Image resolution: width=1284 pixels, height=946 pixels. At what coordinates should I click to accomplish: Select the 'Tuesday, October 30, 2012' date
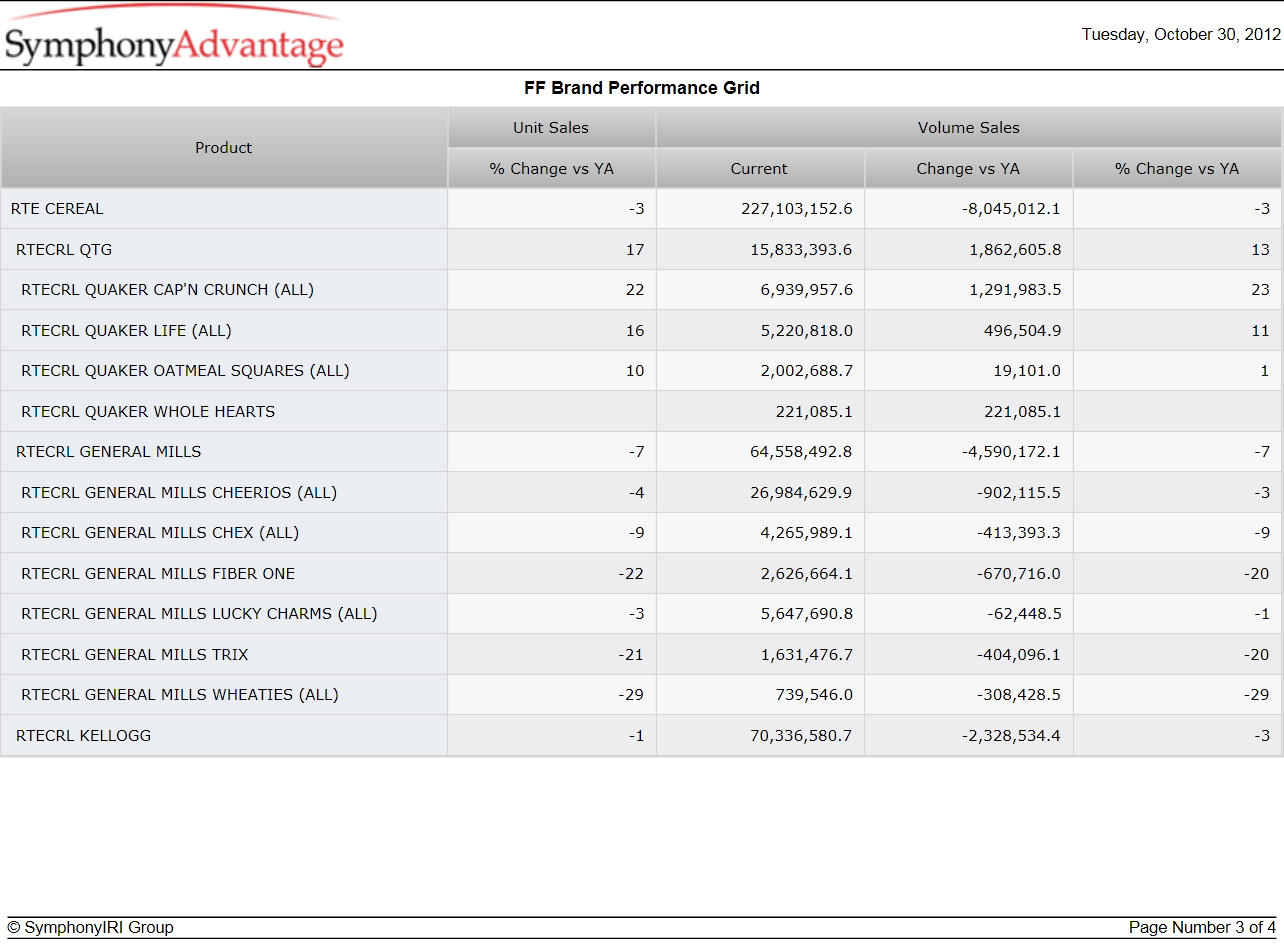coord(1181,35)
